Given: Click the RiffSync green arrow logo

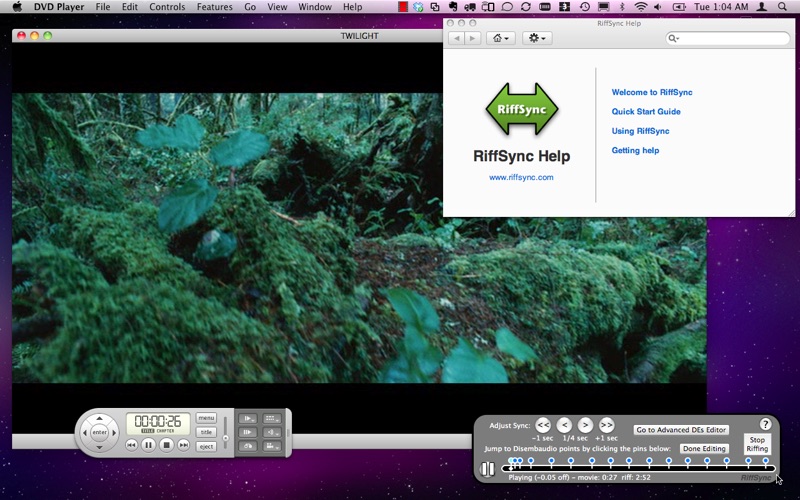Looking at the screenshot, I should coord(521,109).
